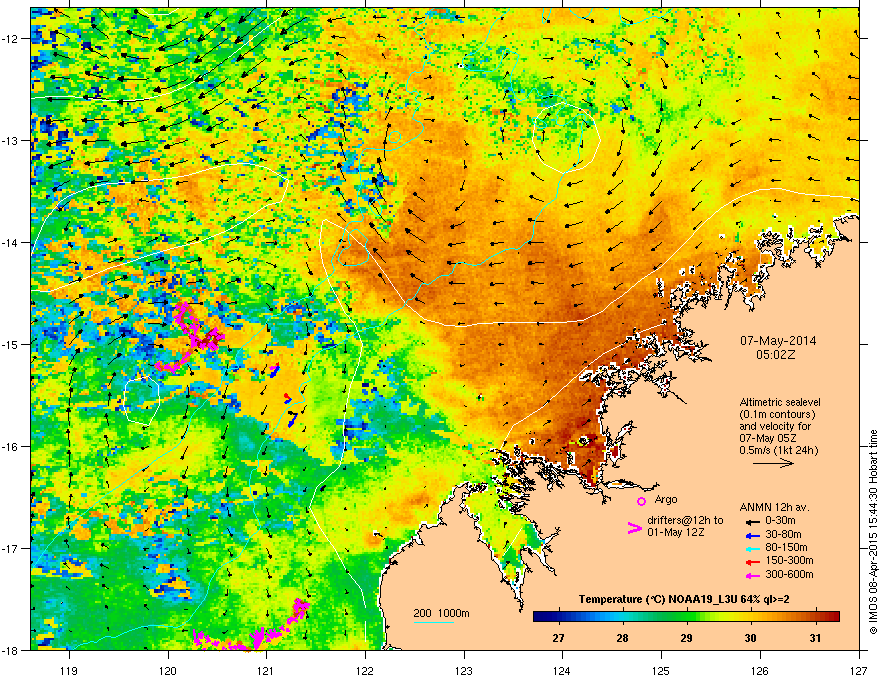Click the longitude axis label '126'

tap(760, 670)
